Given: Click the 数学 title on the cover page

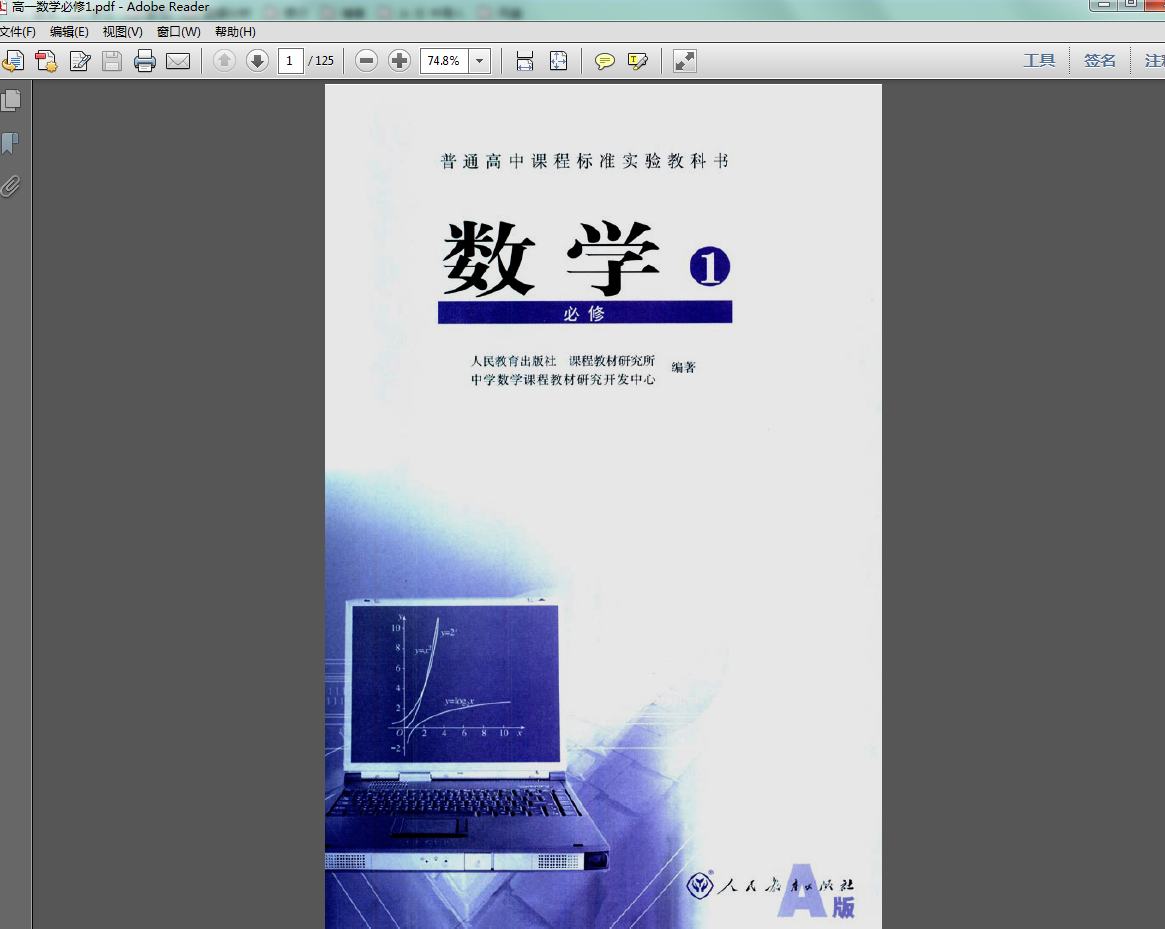Looking at the screenshot, I should 551,259.
